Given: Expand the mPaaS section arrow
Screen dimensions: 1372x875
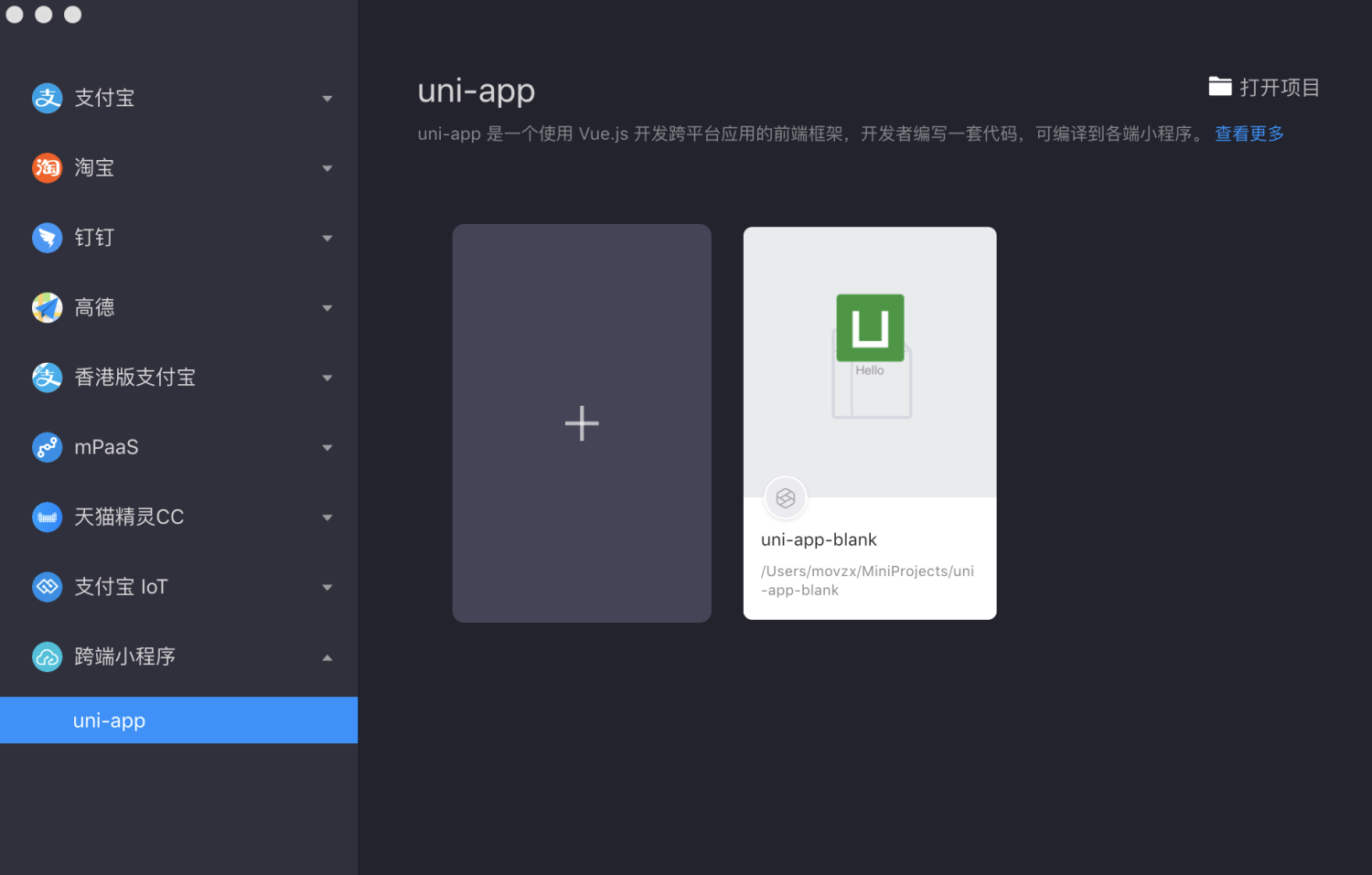Looking at the screenshot, I should tap(327, 448).
